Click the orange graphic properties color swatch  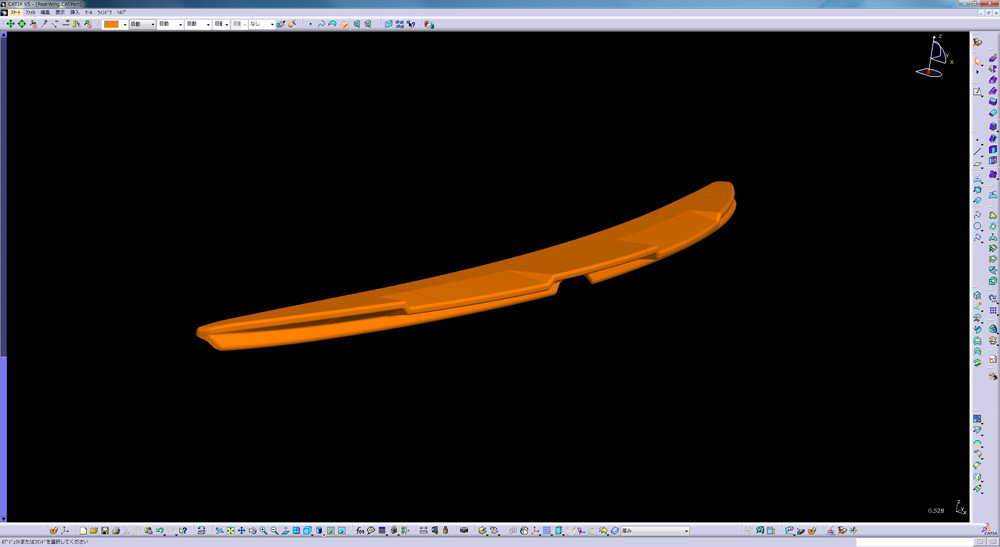(x=112, y=24)
